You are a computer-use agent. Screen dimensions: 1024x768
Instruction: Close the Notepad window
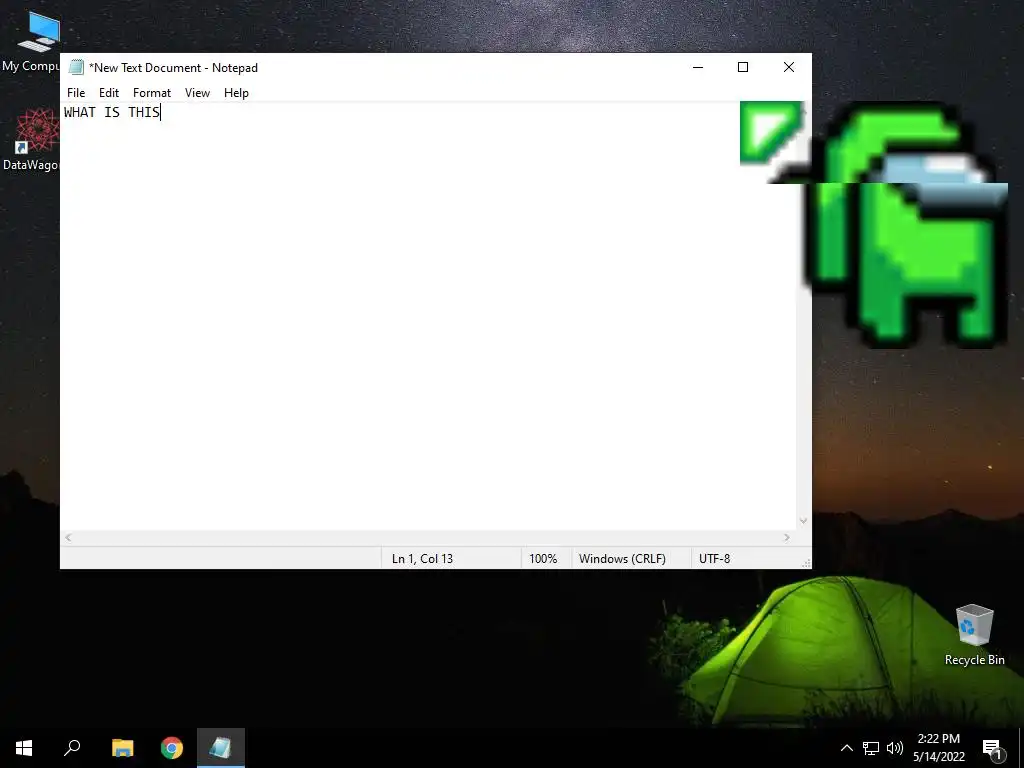pos(788,67)
